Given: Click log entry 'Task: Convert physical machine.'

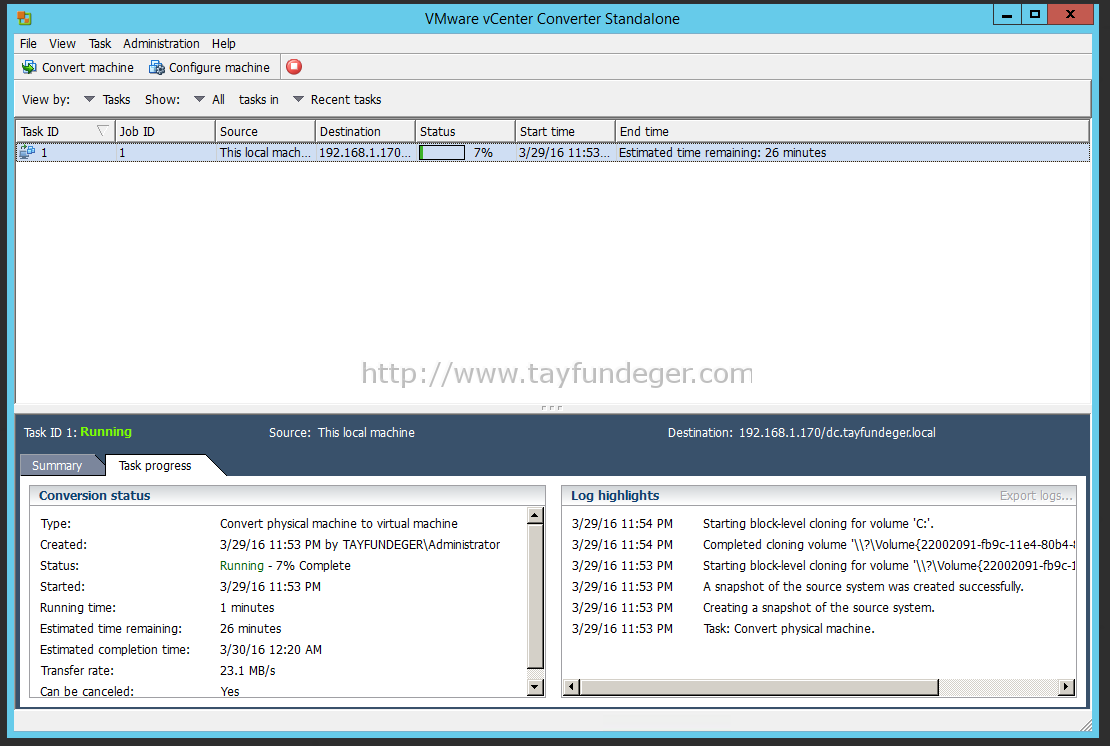Looking at the screenshot, I should 789,629.
